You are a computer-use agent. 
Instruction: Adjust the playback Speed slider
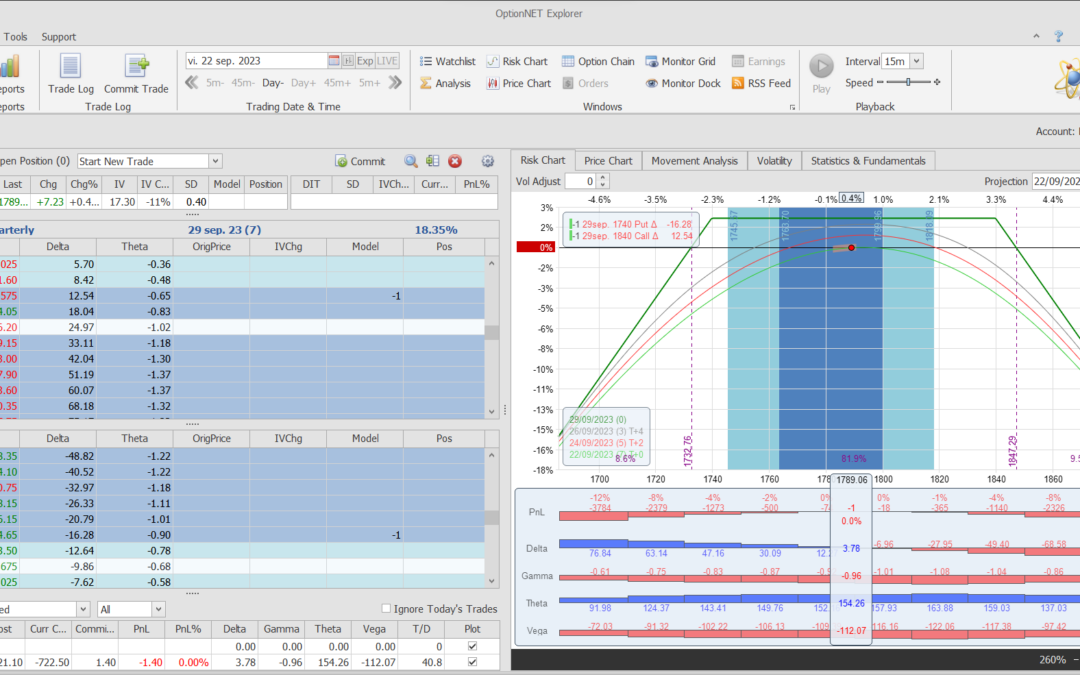coord(908,82)
